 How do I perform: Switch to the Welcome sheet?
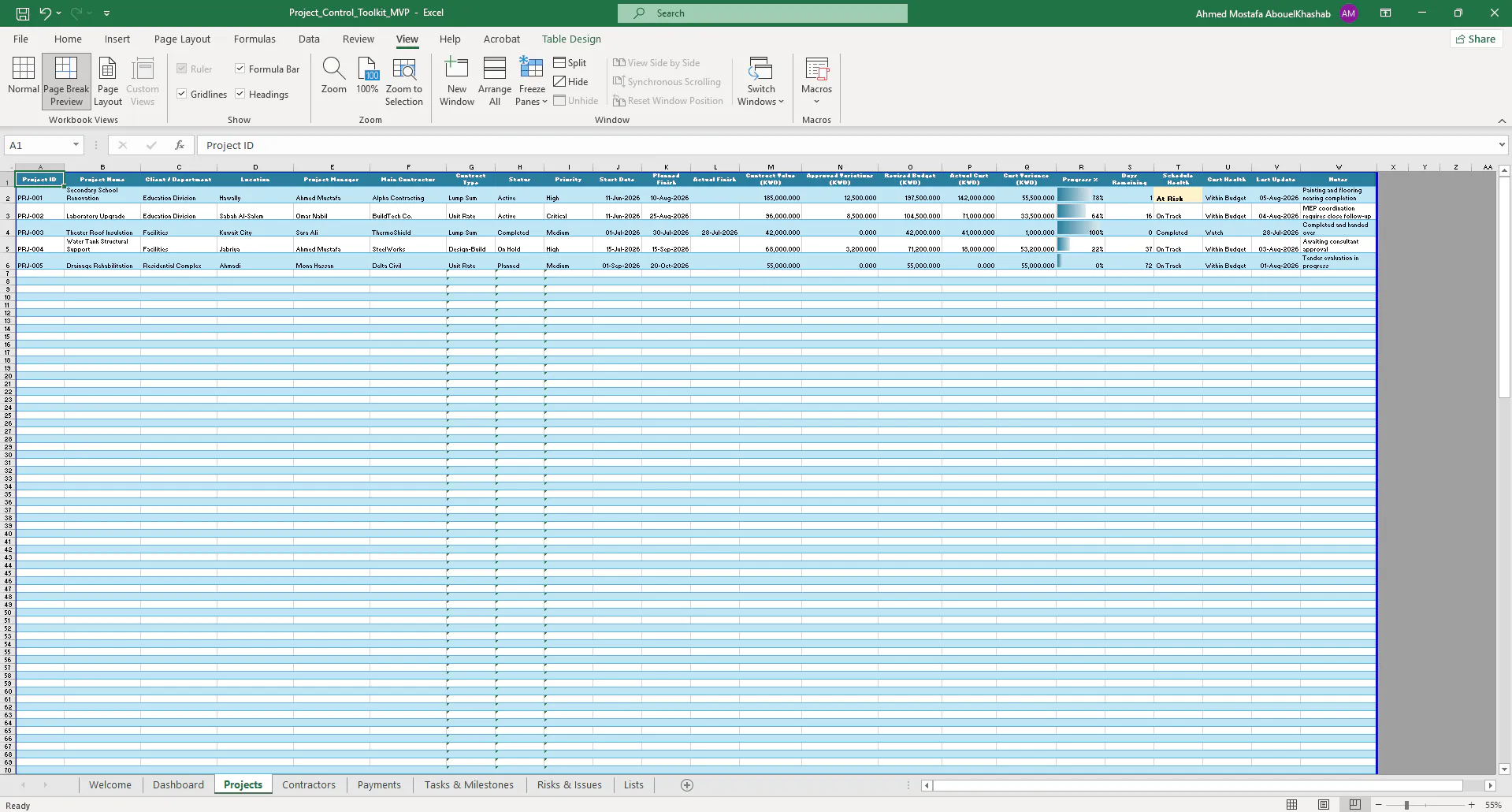point(110,784)
